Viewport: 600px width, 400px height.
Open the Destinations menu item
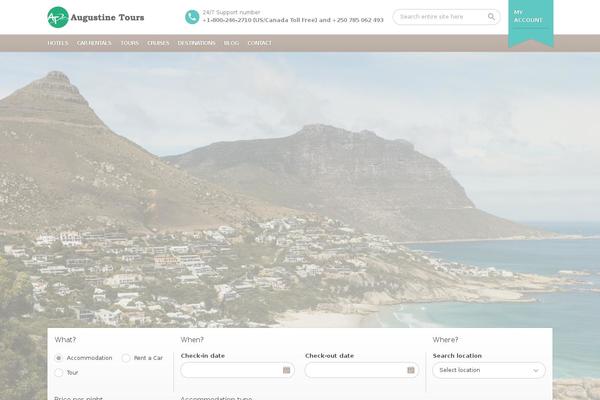tap(196, 43)
